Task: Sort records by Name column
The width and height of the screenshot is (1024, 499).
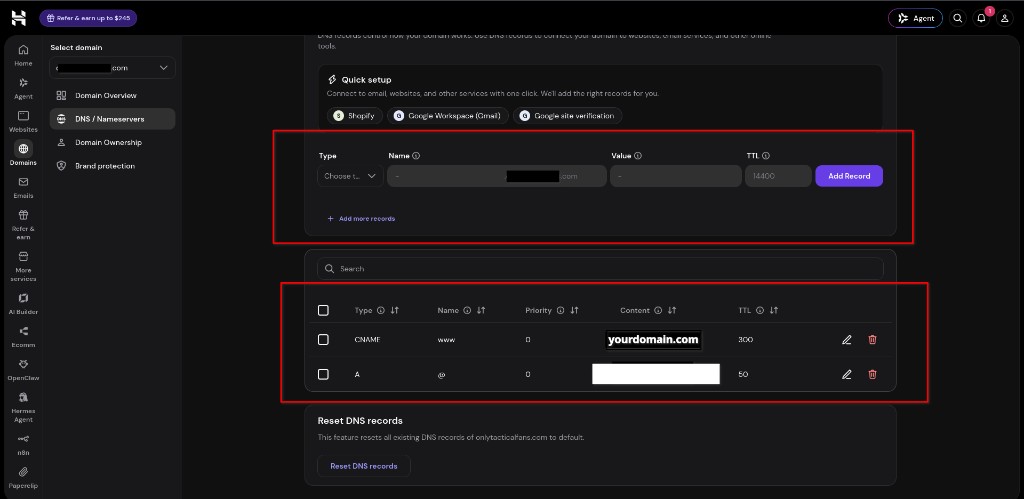Action: coord(481,310)
